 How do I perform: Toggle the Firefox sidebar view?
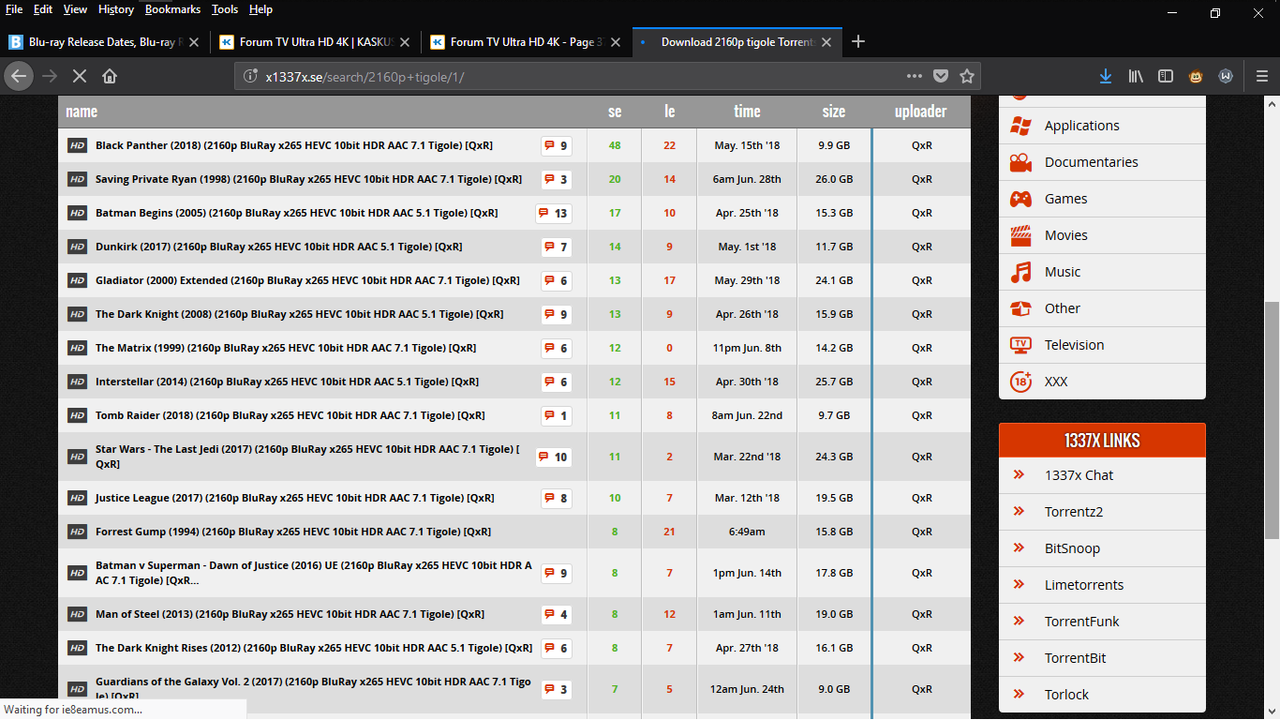pos(1165,76)
